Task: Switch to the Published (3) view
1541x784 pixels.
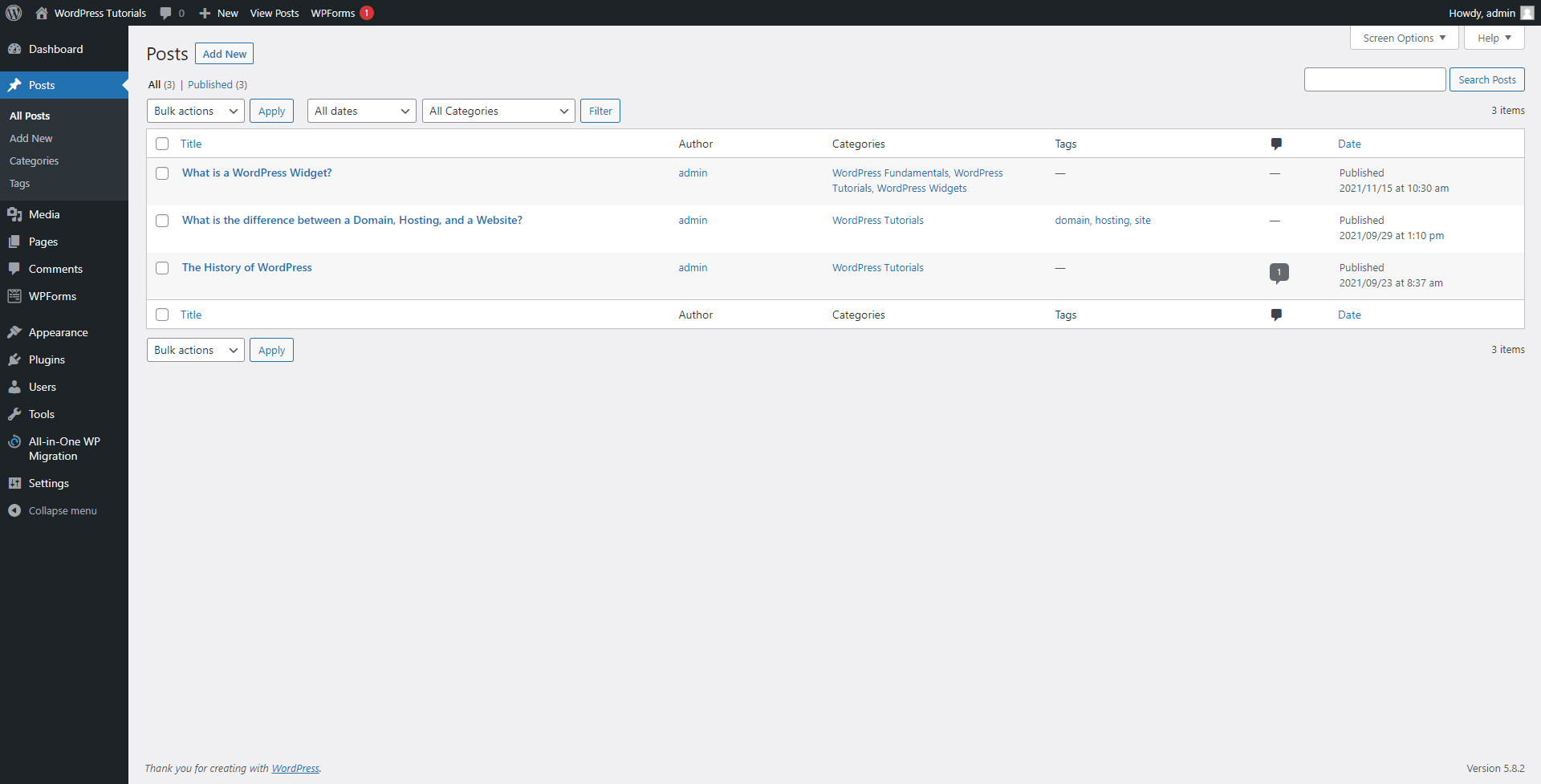Action: point(218,84)
